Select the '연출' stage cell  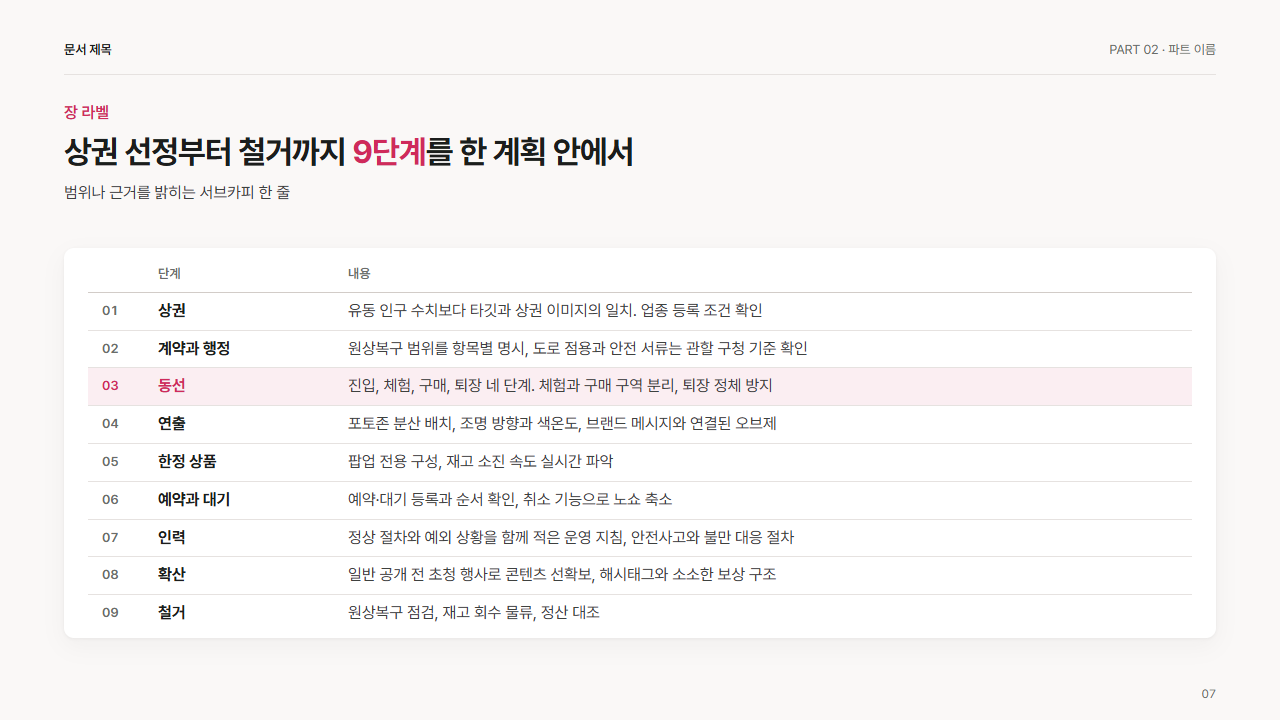(x=172, y=424)
